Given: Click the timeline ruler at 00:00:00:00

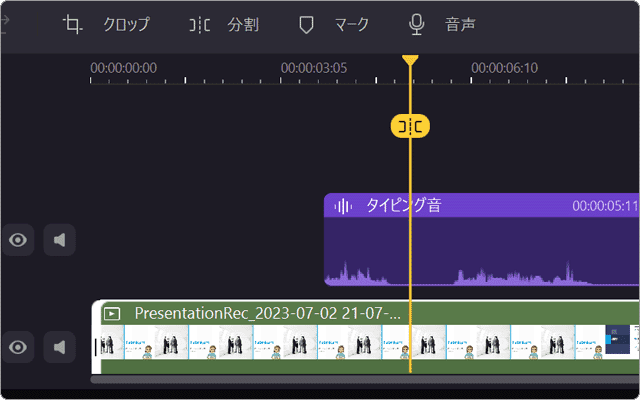Looking at the screenshot, I should (x=124, y=68).
